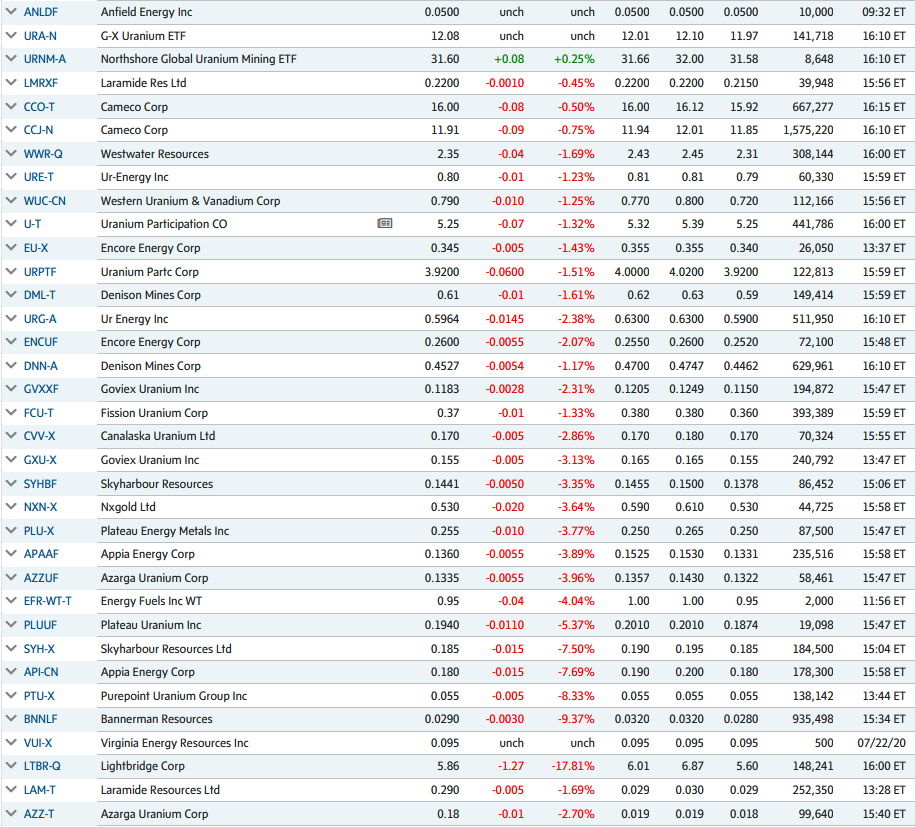Image resolution: width=915 pixels, height=827 pixels.
Task: Expand the SYHBF row chevron
Action: [x=11, y=483]
